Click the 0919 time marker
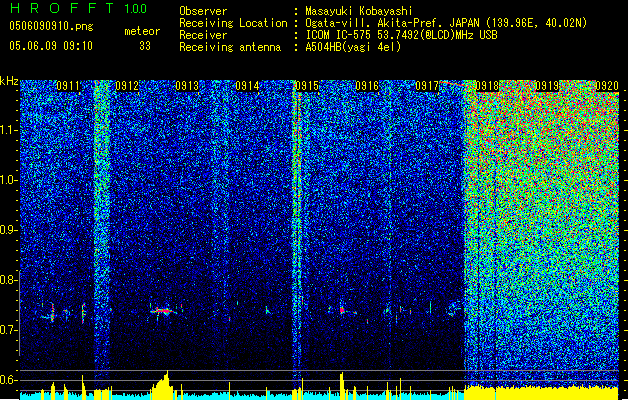Viewport: 629px width, 400px height. pyautogui.click(x=547, y=86)
